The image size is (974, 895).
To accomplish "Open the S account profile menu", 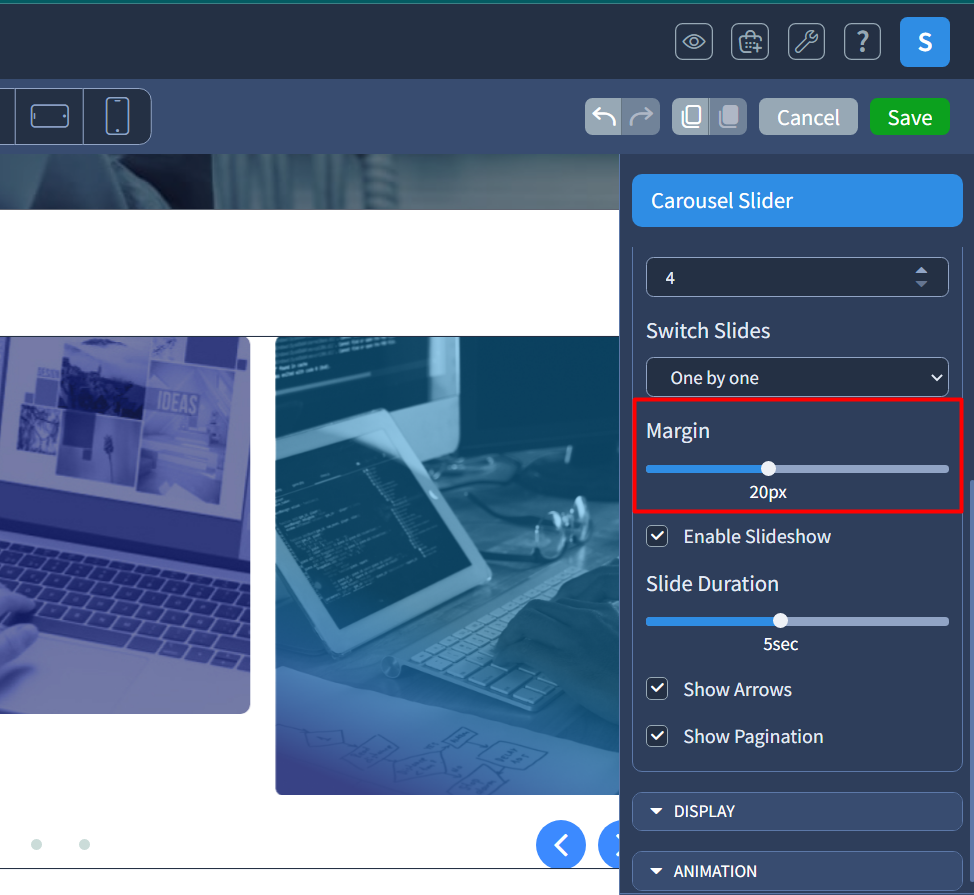I will [x=924, y=41].
